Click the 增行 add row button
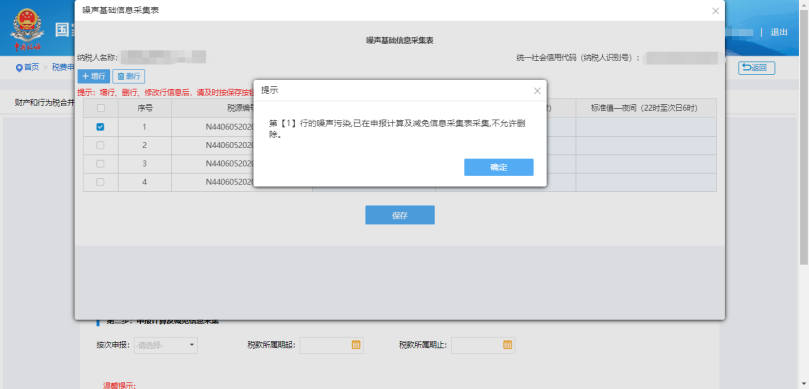Image resolution: width=809 pixels, height=389 pixels. pyautogui.click(x=93, y=76)
